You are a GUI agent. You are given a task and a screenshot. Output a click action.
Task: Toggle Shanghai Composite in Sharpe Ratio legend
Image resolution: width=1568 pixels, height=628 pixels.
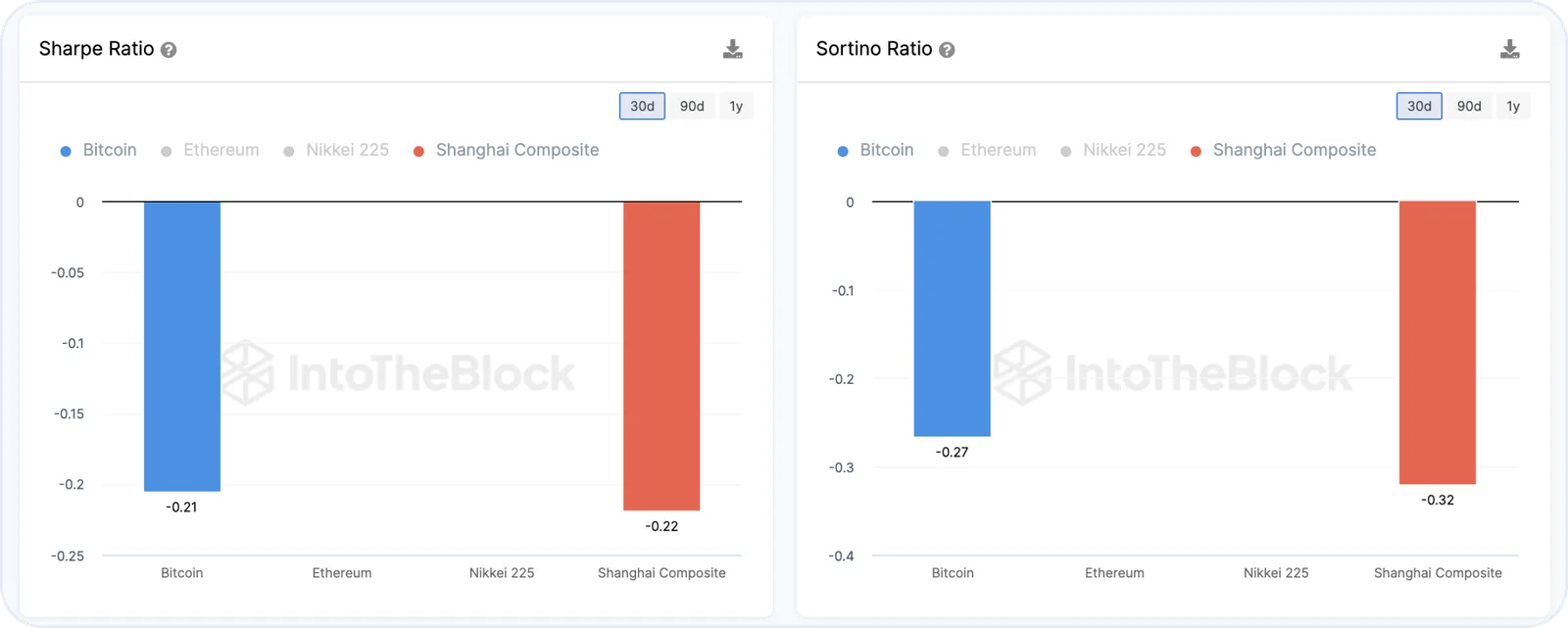coord(507,150)
